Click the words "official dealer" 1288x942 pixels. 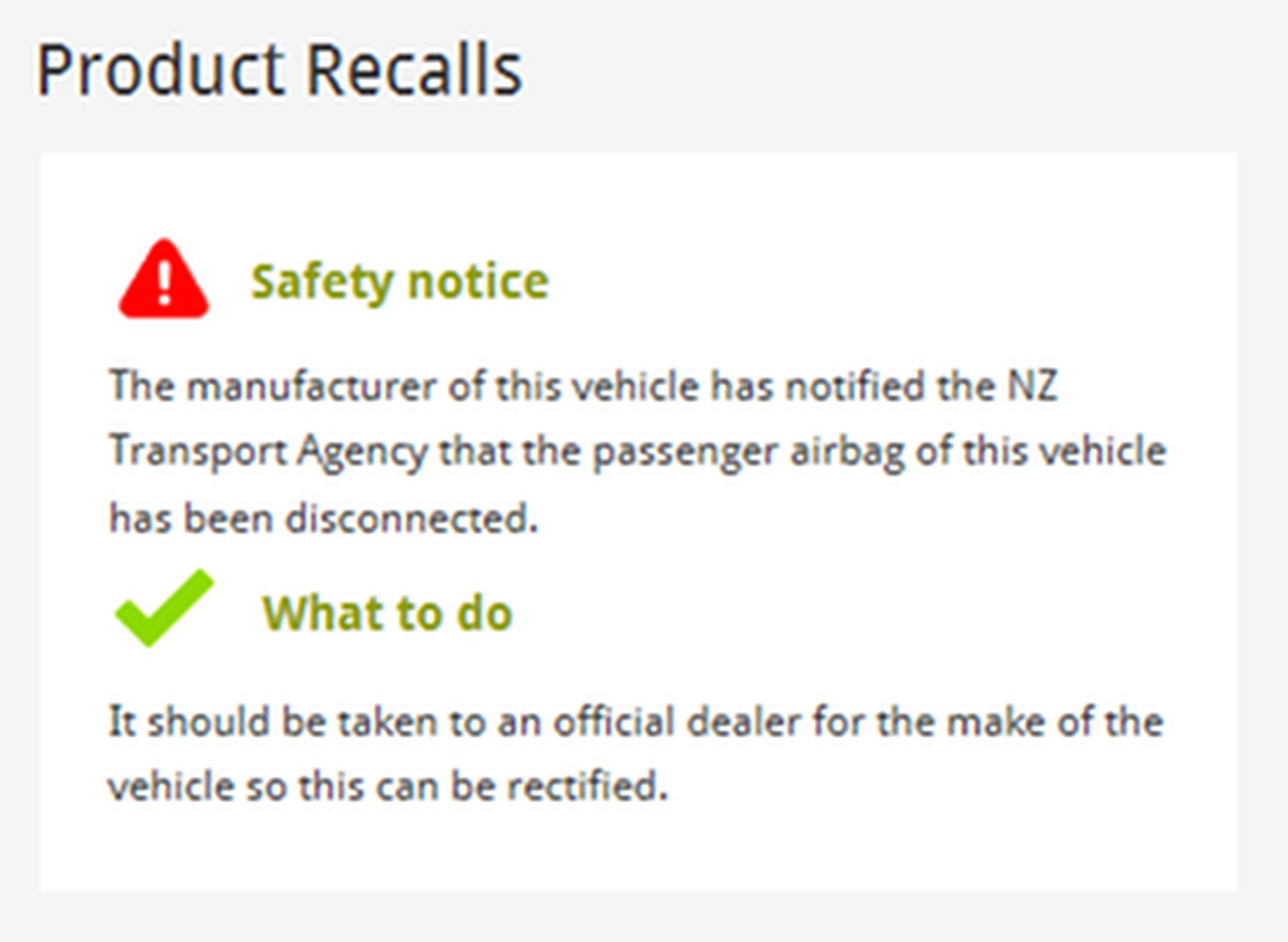(676, 722)
